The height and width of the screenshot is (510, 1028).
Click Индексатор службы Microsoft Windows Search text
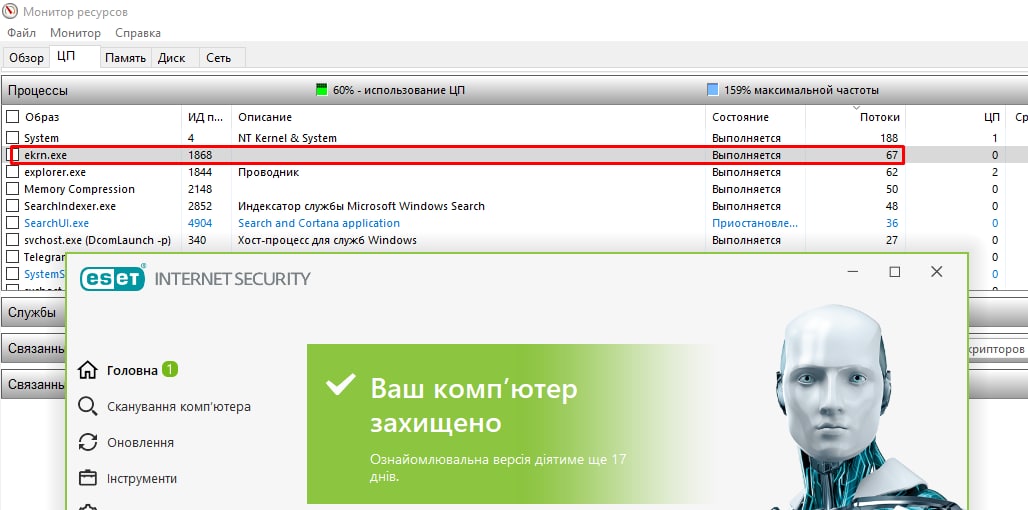(x=361, y=206)
